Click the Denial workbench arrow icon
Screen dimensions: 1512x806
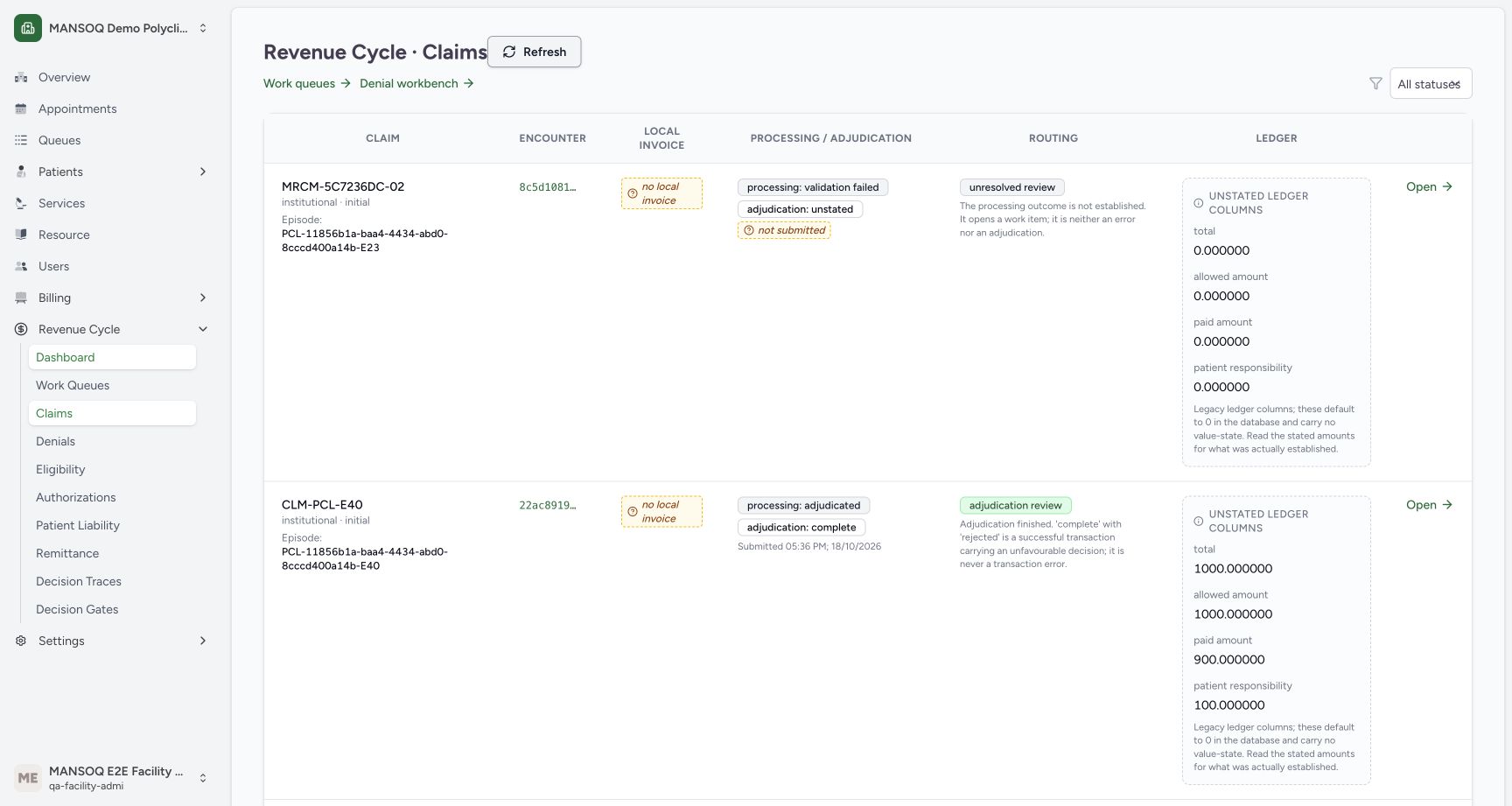[x=469, y=83]
